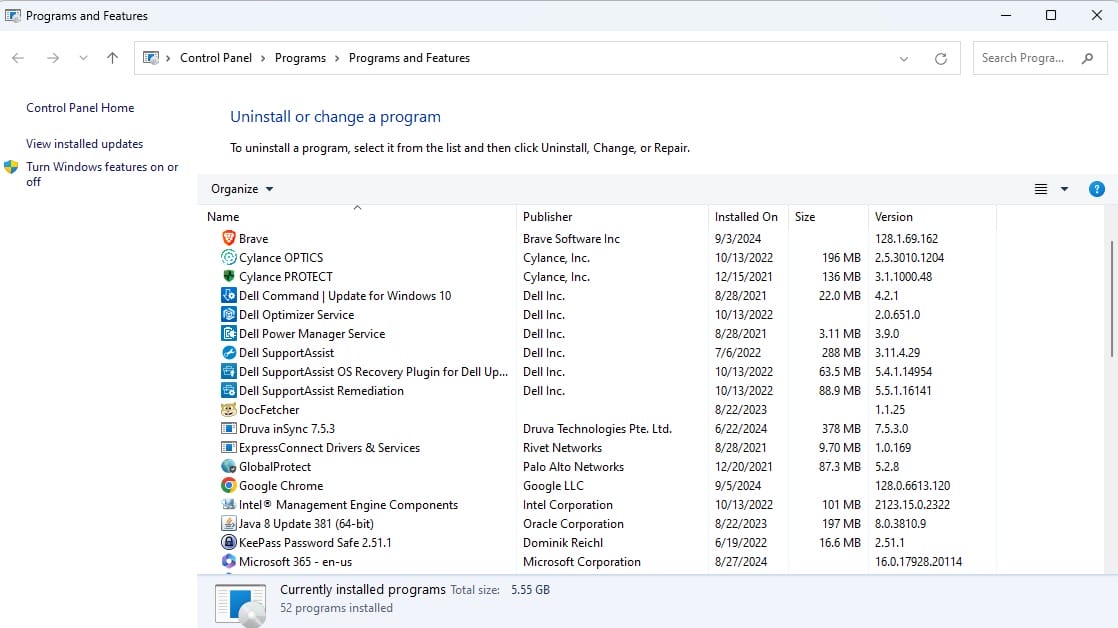Open the Organize dropdown

click(240, 188)
